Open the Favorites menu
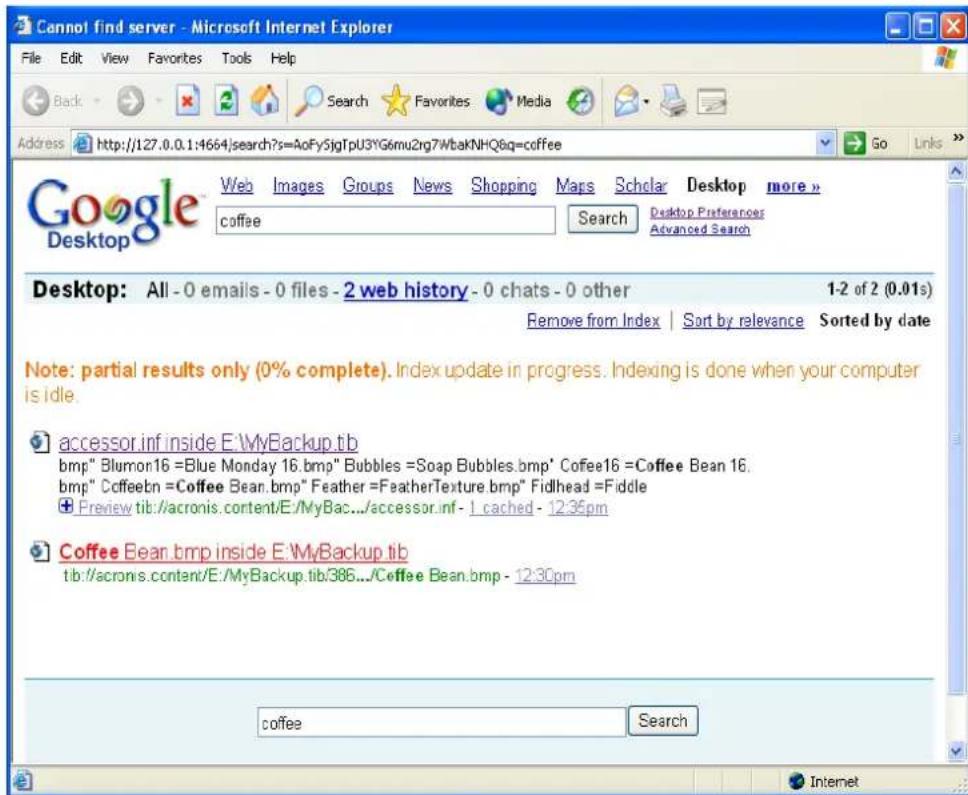 pos(175,59)
